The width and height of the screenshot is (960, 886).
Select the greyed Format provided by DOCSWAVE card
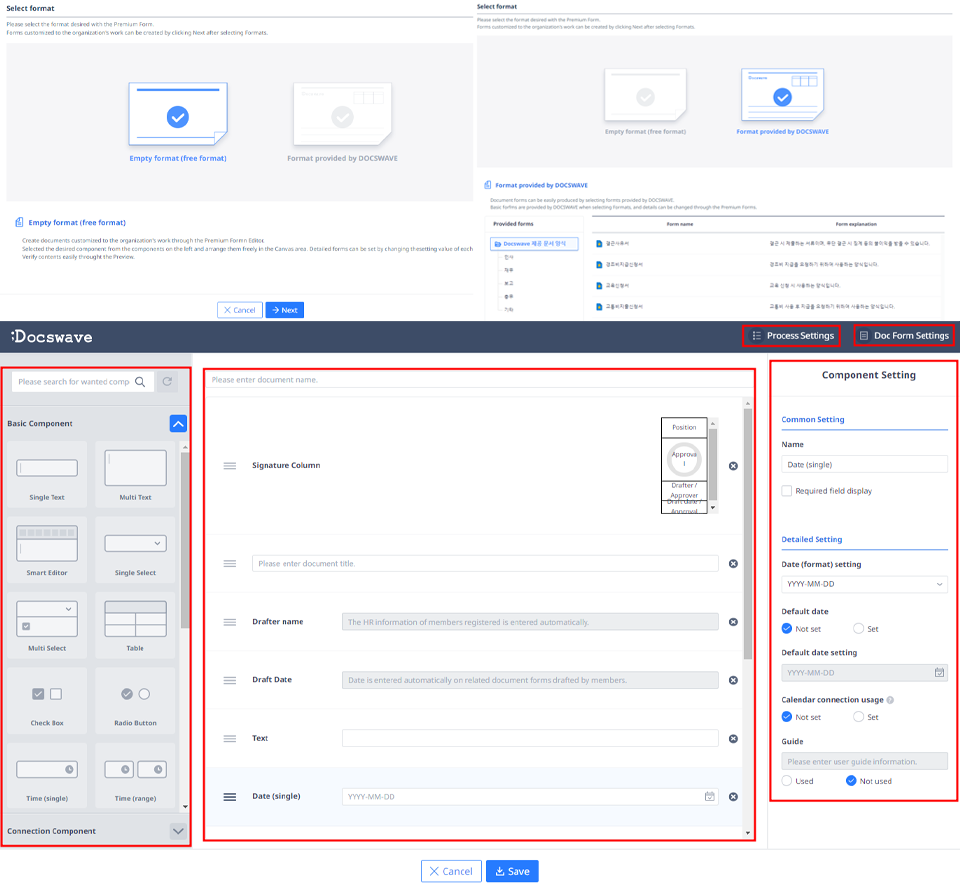coord(342,115)
